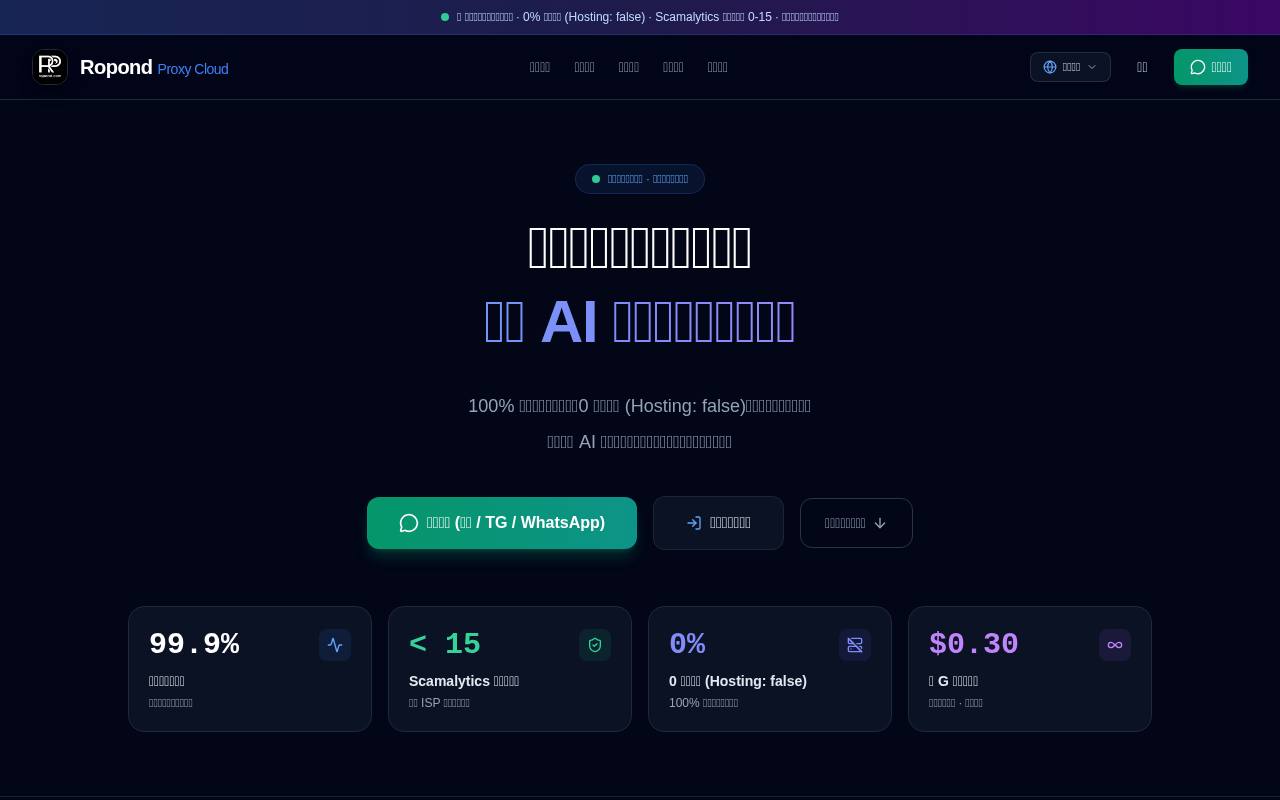
Task: Click the "AI" word in the hero headline
Action: [569, 322]
